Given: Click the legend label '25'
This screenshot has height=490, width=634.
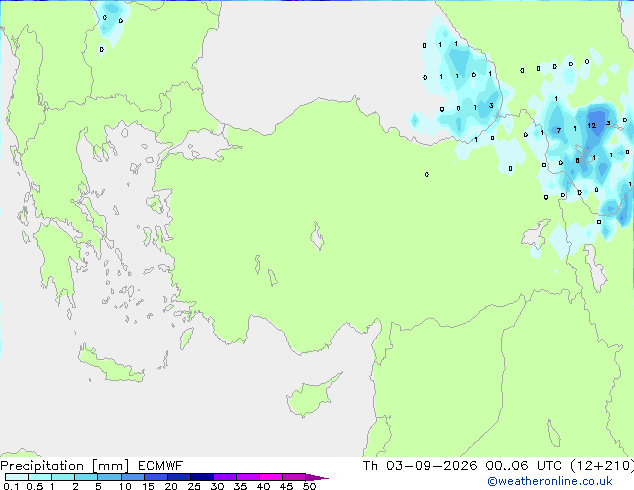Looking at the screenshot, I should [x=194, y=486].
